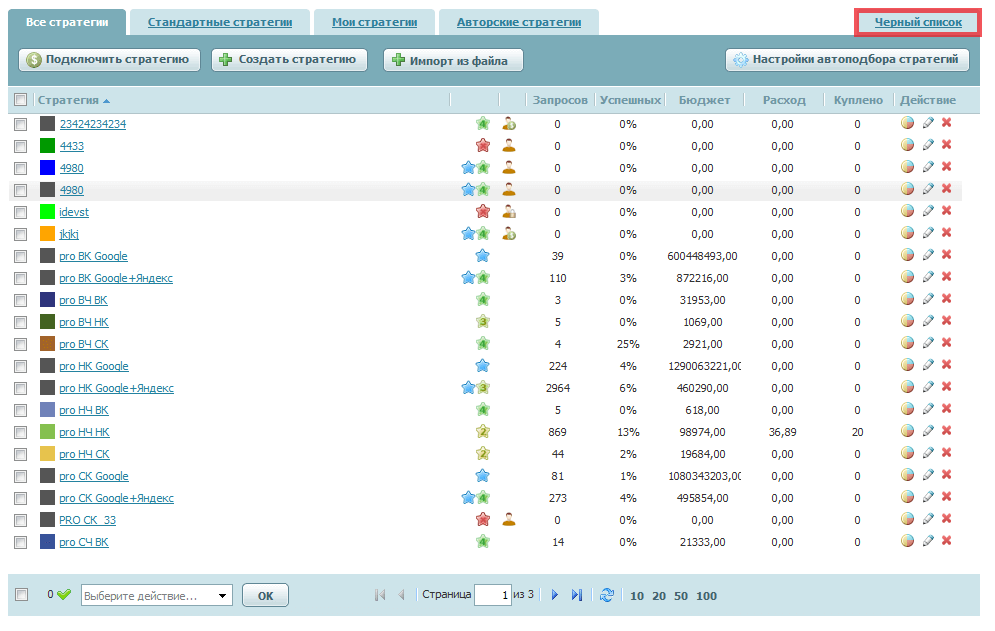
Task: Click the orange color swatch beside "jkjkj"
Action: [x=48, y=234]
